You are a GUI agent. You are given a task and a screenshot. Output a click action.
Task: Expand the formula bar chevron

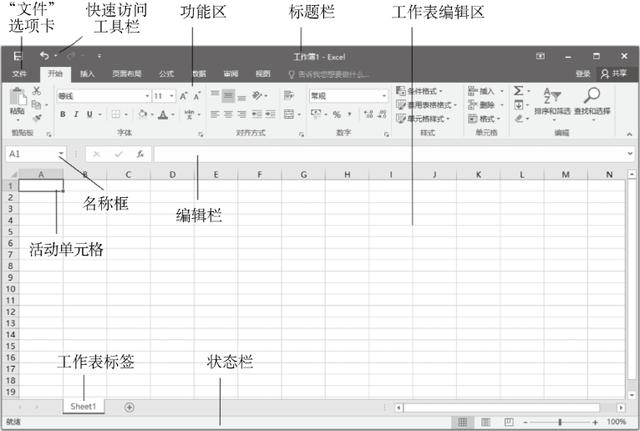pos(630,153)
